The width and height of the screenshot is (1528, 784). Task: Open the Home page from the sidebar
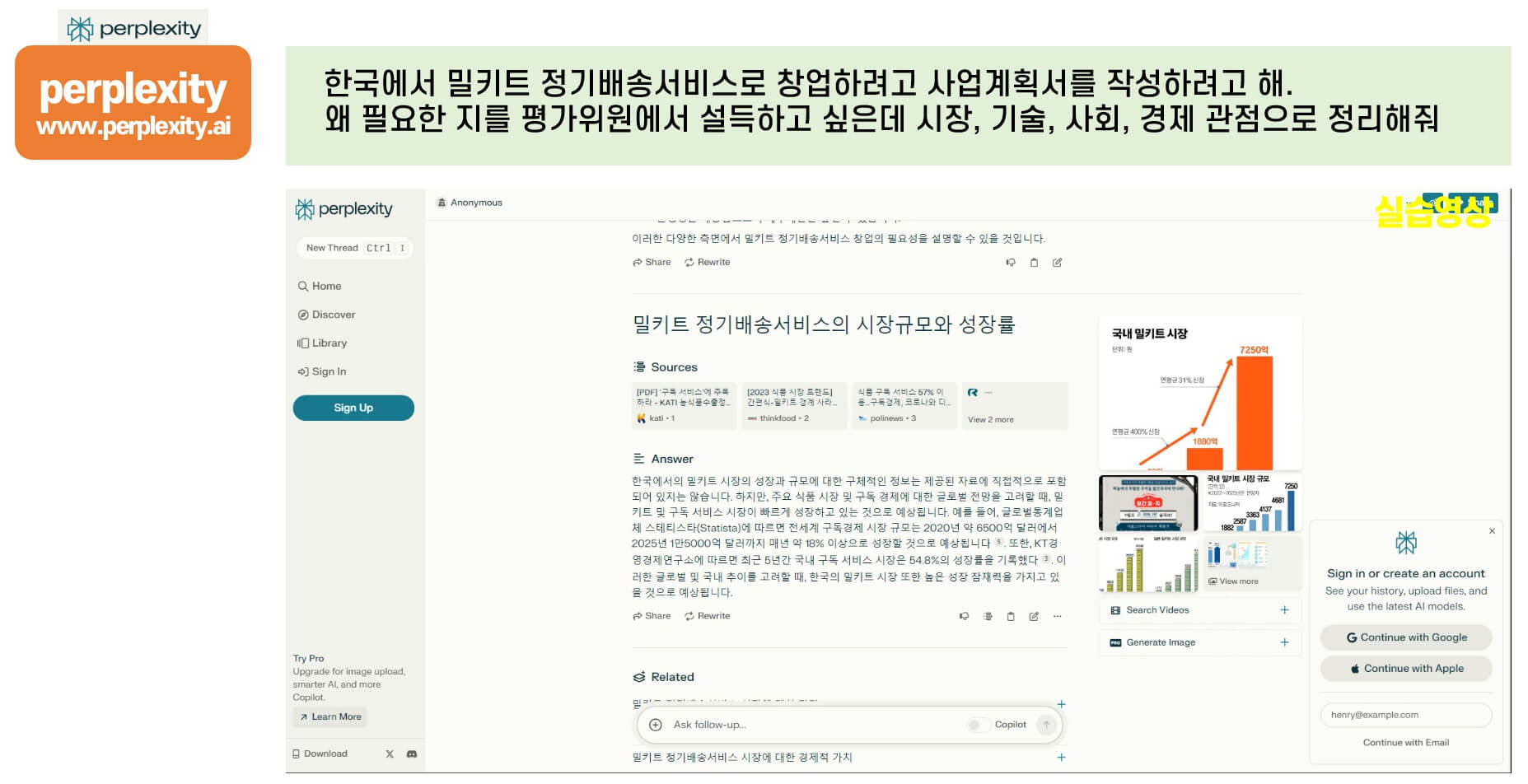tap(320, 286)
